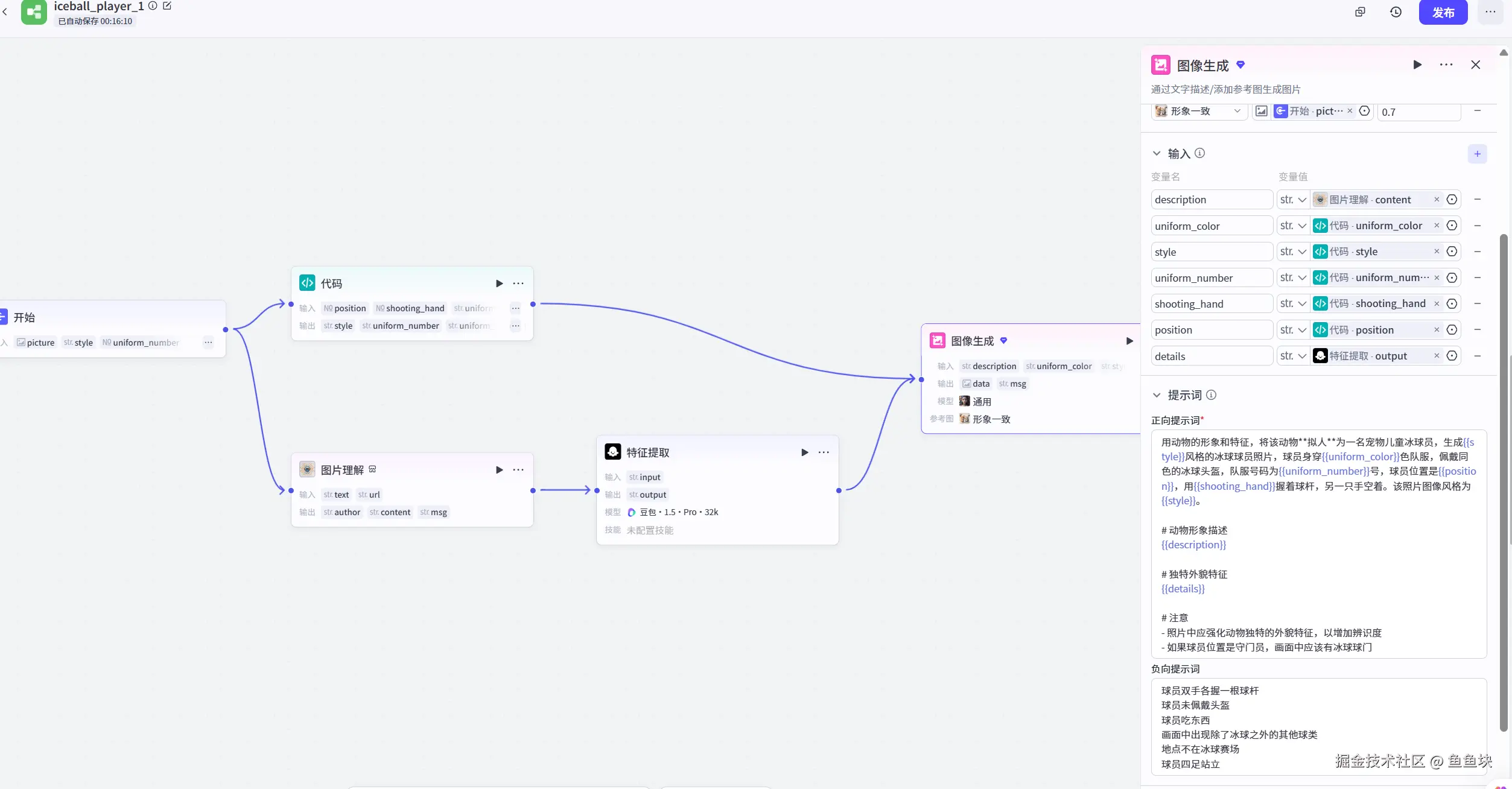Edit the workflow name pencil icon
Viewport: 1512px width, 789px height.
[x=167, y=6]
